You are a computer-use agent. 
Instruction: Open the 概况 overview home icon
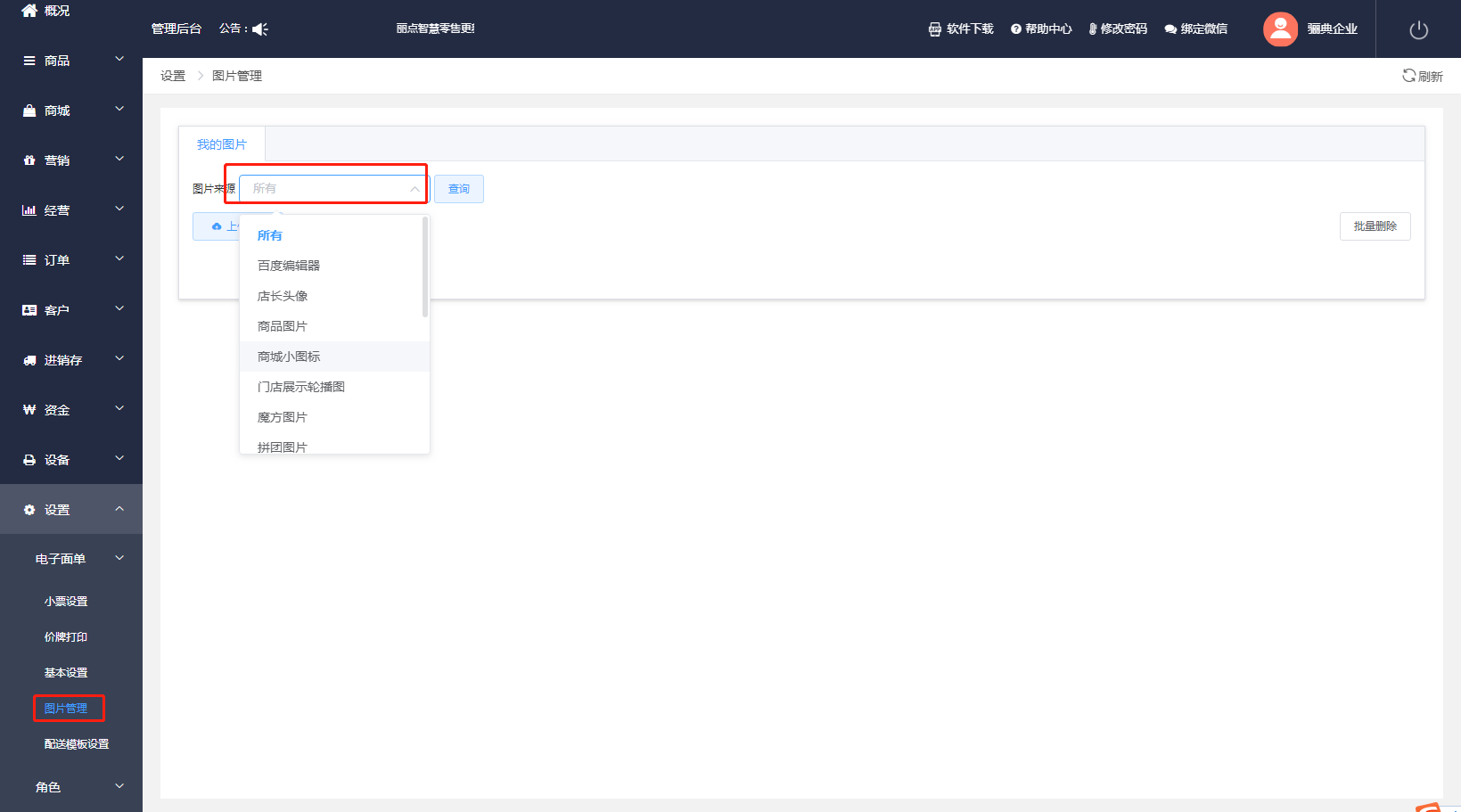tap(29, 11)
